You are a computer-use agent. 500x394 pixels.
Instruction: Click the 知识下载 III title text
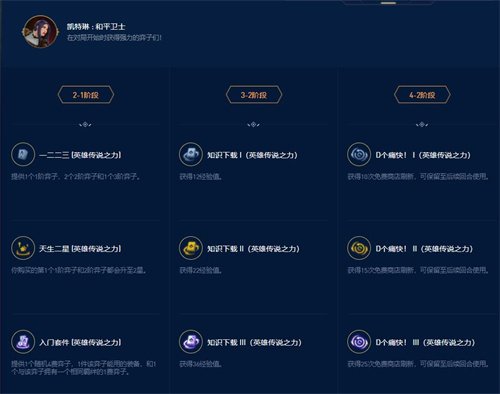(x=254, y=342)
